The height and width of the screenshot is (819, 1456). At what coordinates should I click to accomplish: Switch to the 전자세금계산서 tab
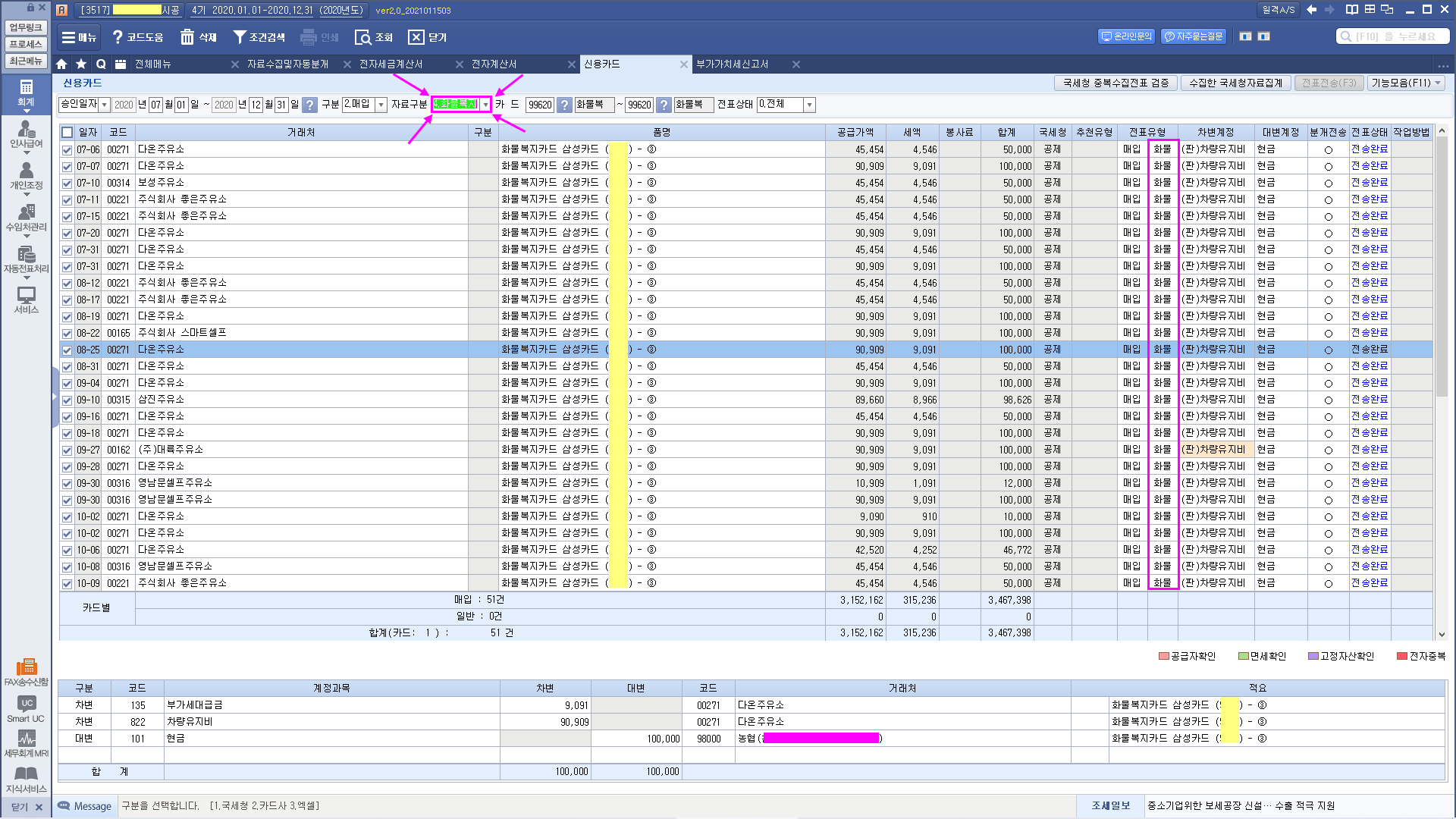(391, 64)
